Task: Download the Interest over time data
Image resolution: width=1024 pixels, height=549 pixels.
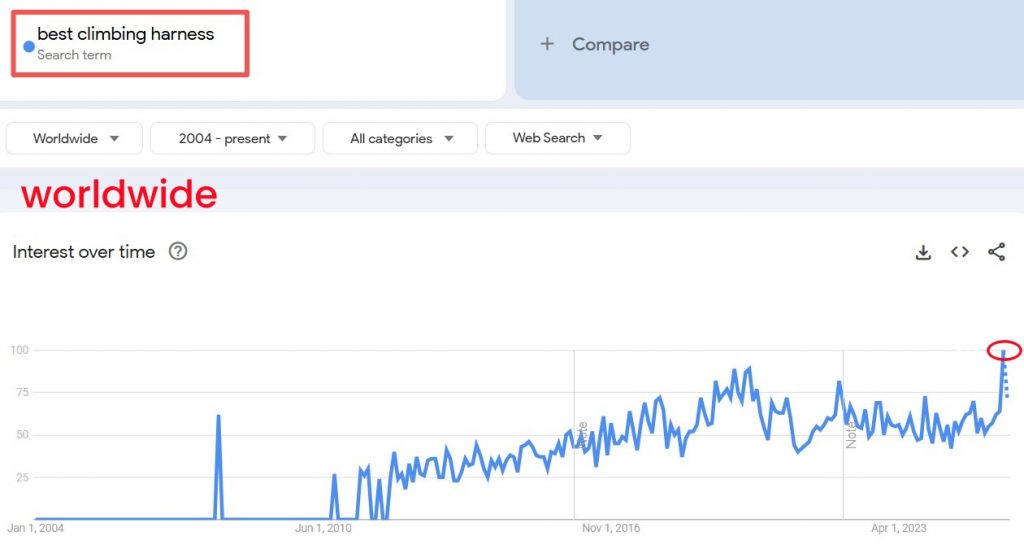Action: (923, 252)
